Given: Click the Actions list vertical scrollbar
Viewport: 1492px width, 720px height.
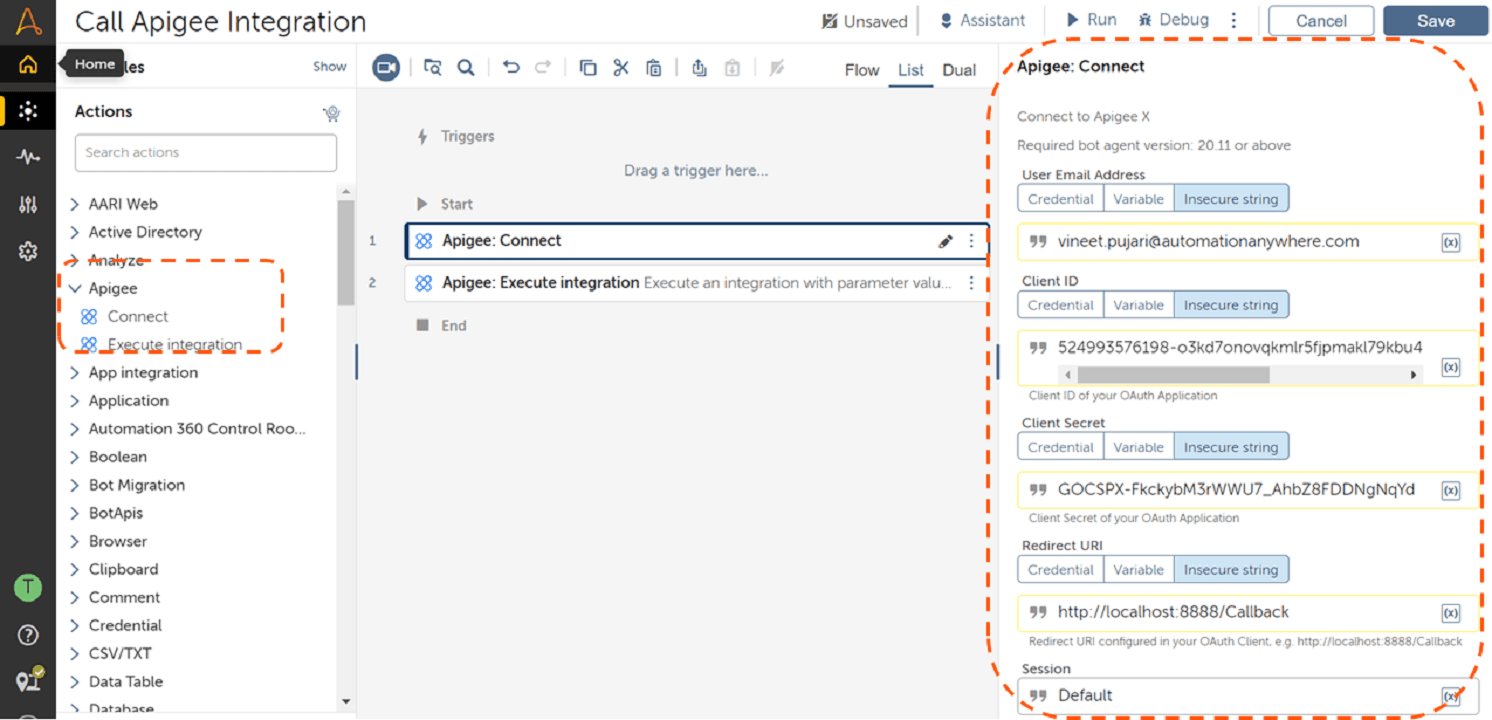Looking at the screenshot, I should 346,253.
